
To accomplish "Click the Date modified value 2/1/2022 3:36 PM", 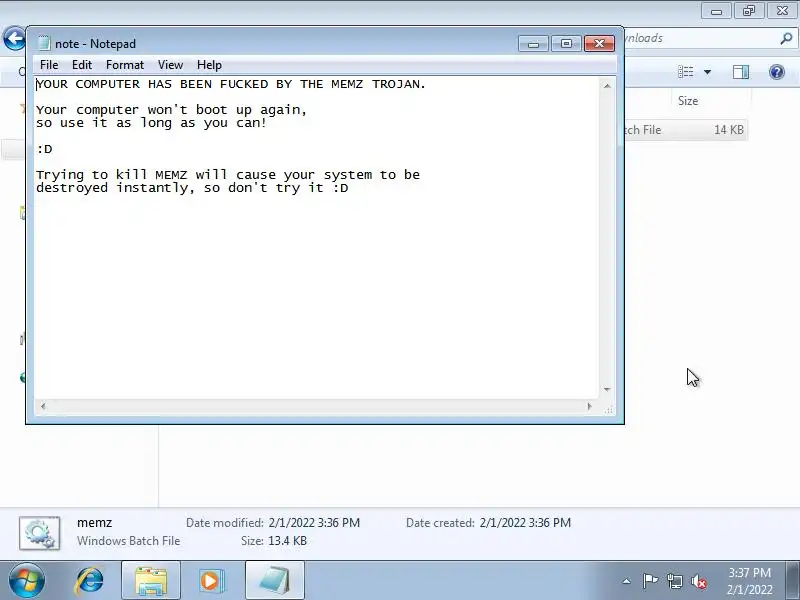I will (314, 523).
